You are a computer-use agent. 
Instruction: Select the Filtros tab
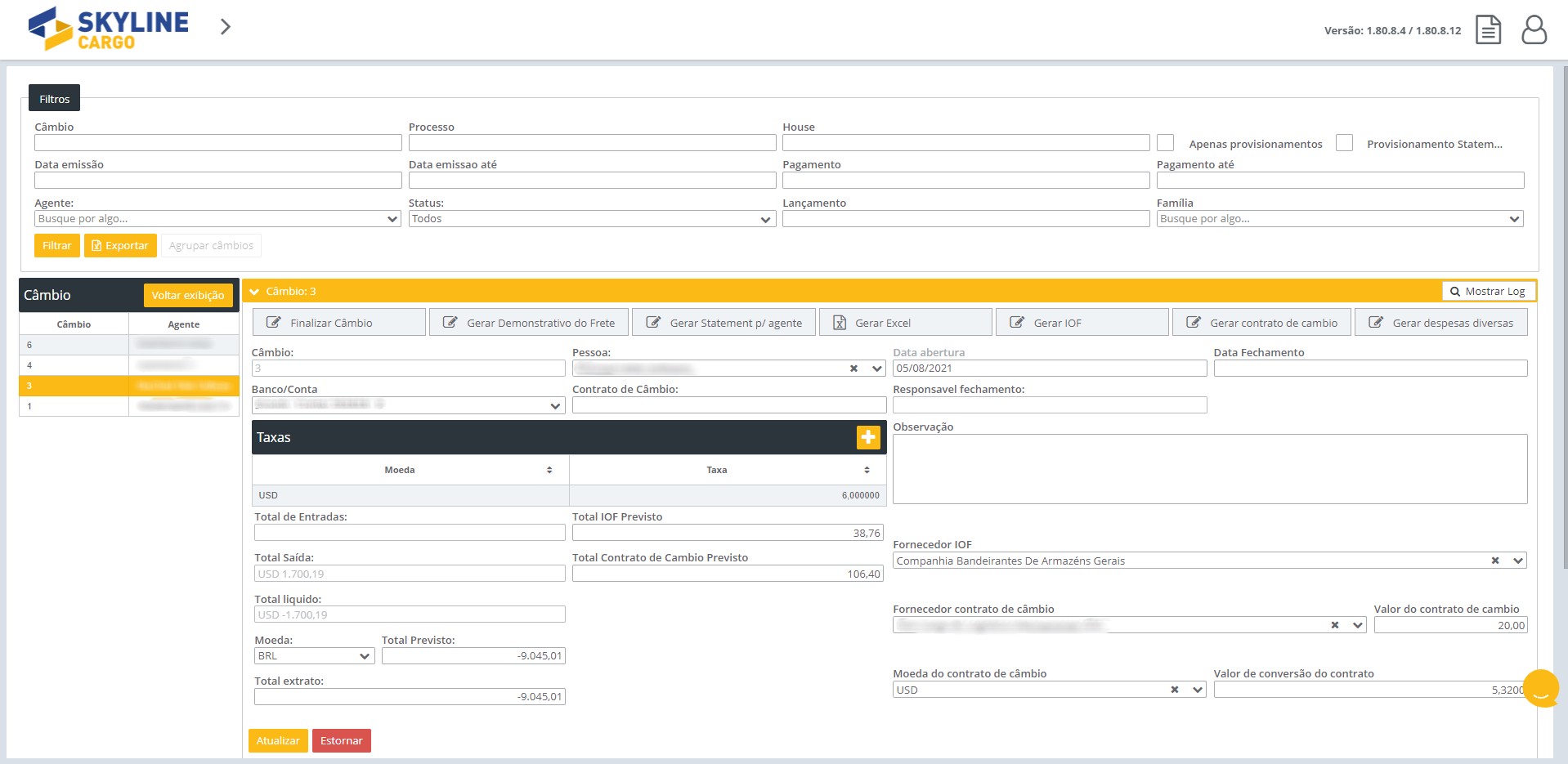pos(54,99)
